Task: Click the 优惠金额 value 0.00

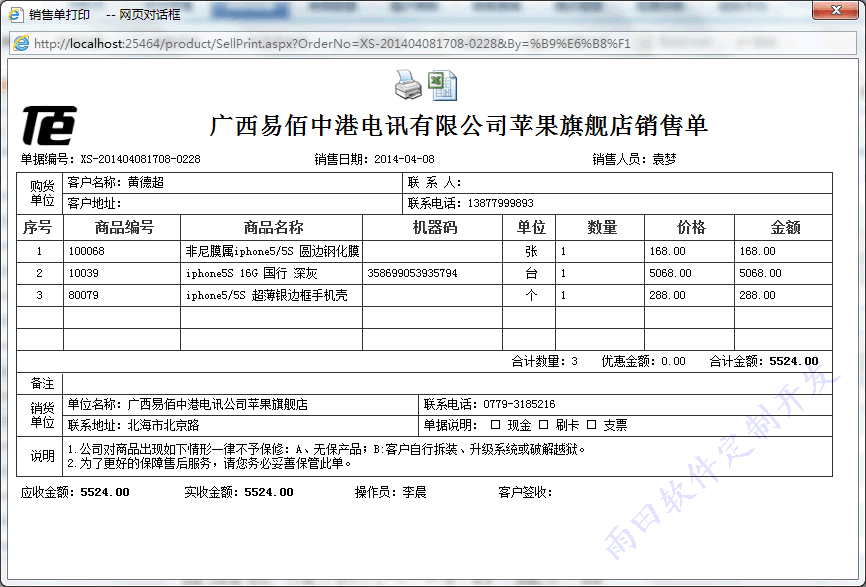Action: click(x=673, y=361)
